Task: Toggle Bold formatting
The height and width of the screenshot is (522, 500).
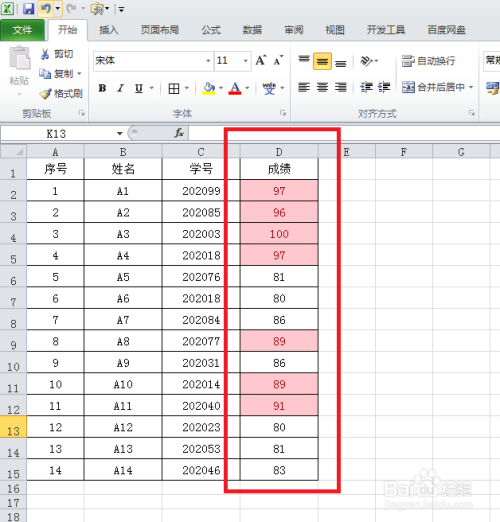Action: click(x=102, y=88)
